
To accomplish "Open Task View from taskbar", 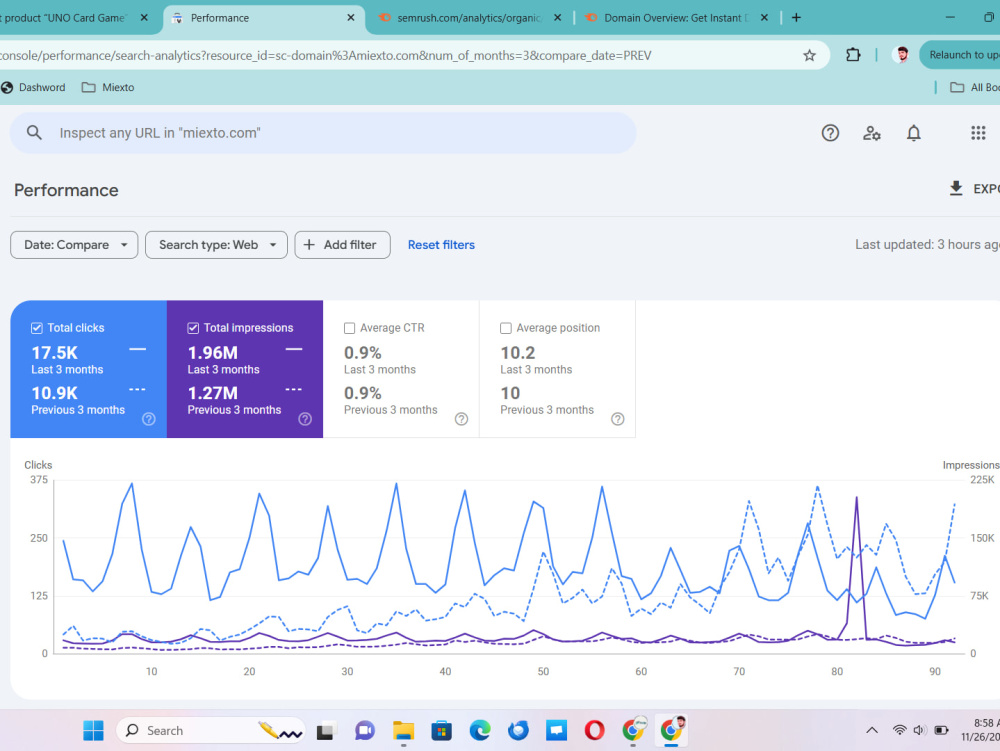I will click(326, 731).
